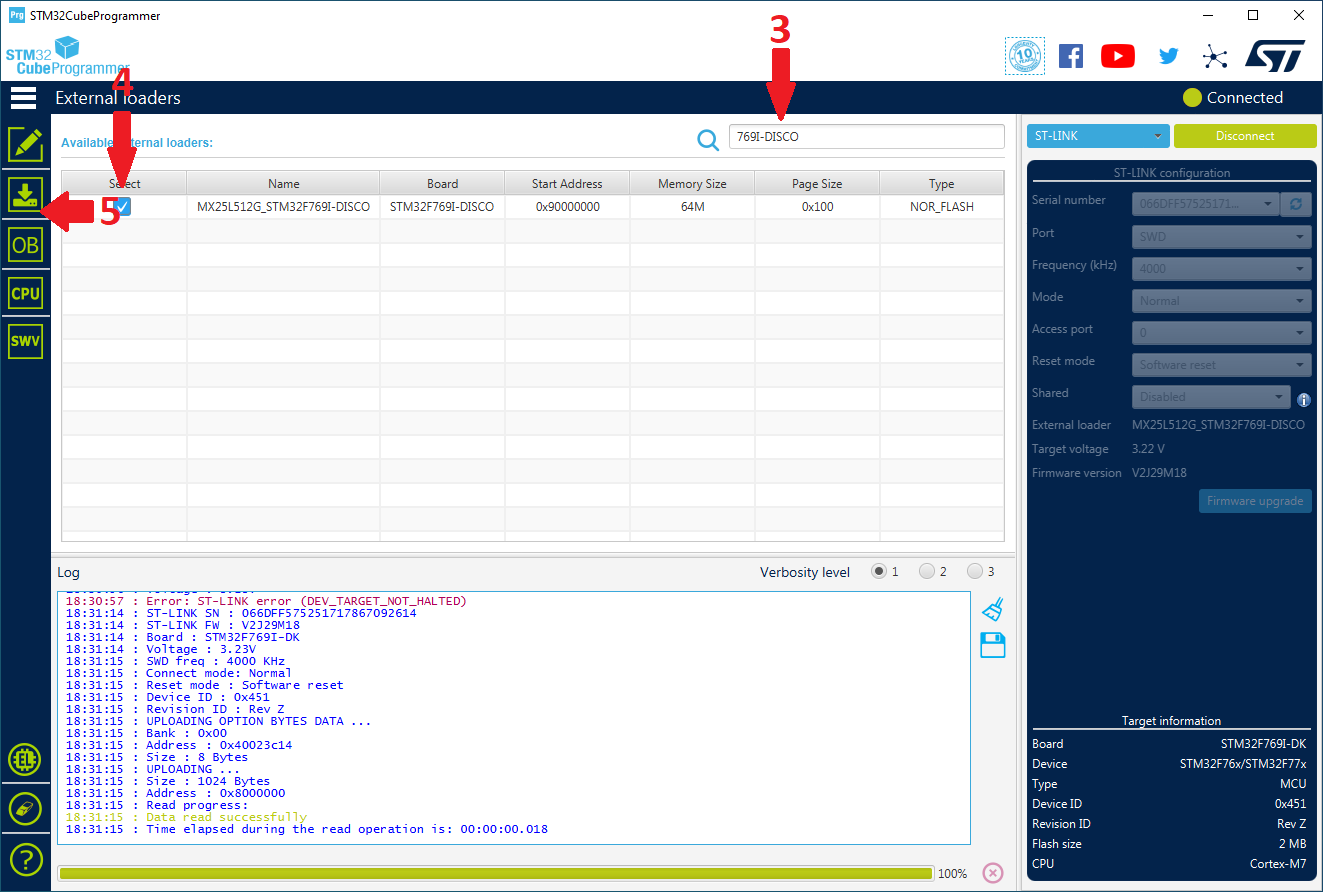1323x892 pixels.
Task: Click the log clear broom icon
Action: 992,609
